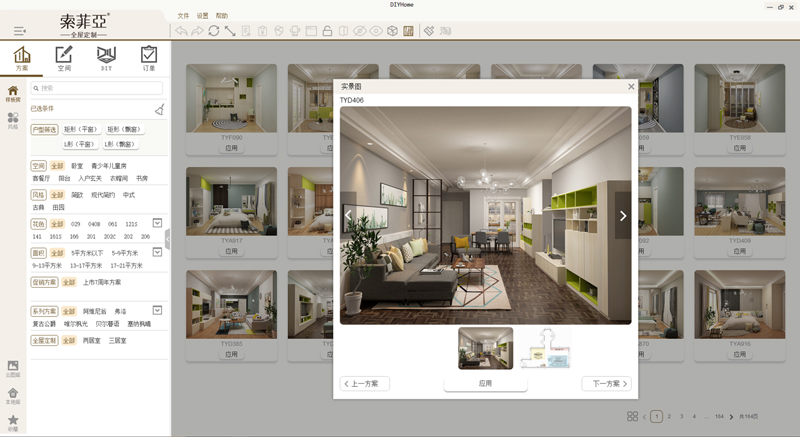
Task: Open the hamburger menu icon
Action: click(20, 31)
